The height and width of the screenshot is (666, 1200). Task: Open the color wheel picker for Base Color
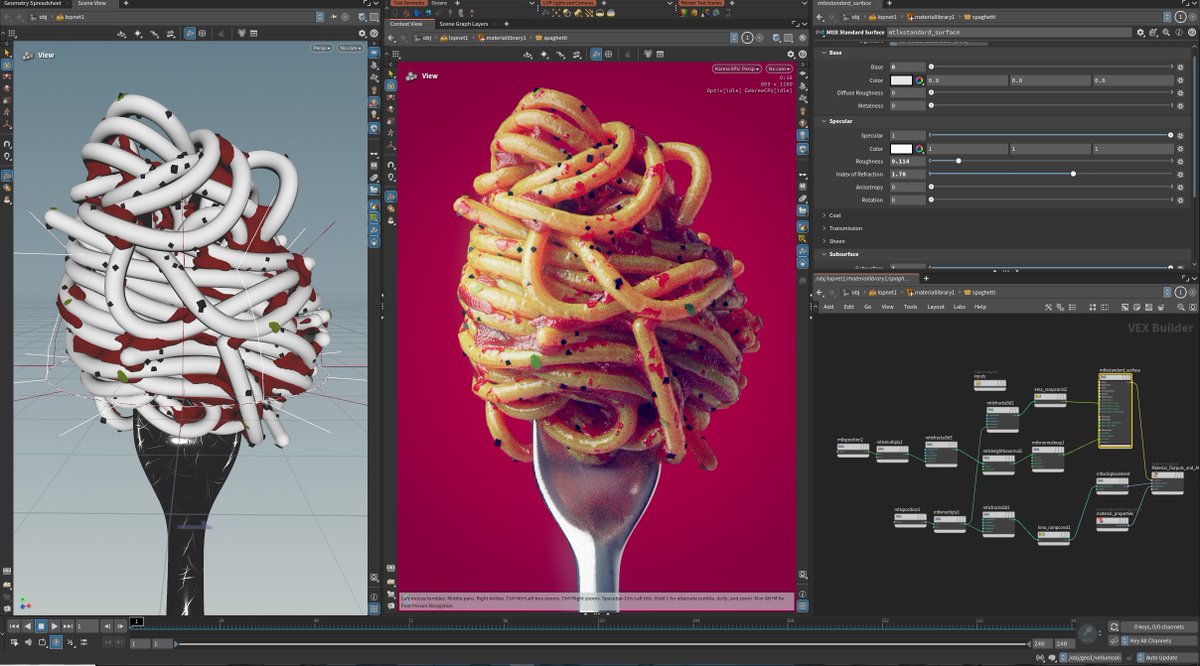[919, 80]
